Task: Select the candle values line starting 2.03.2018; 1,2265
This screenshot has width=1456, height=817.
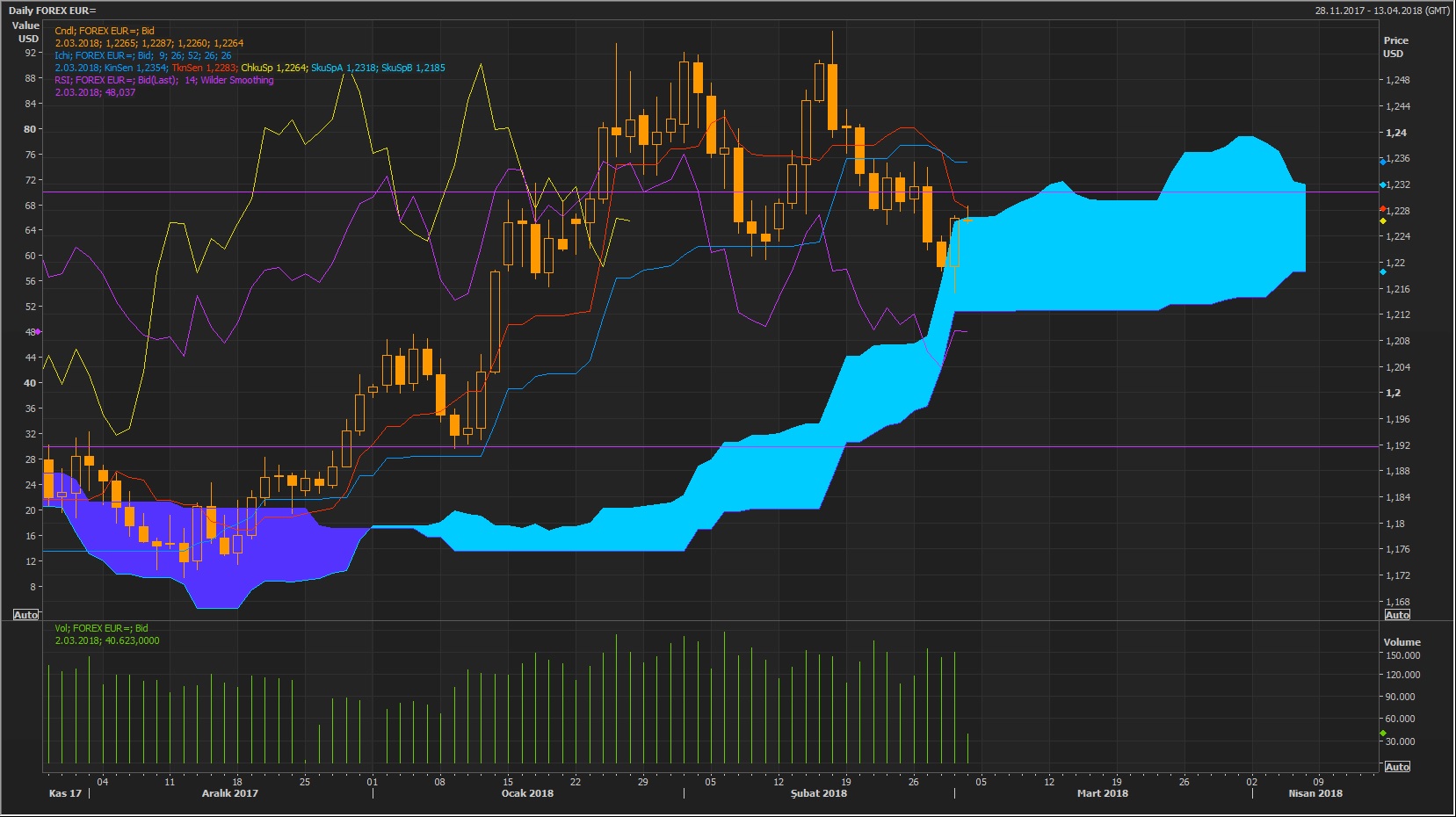Action: click(149, 43)
